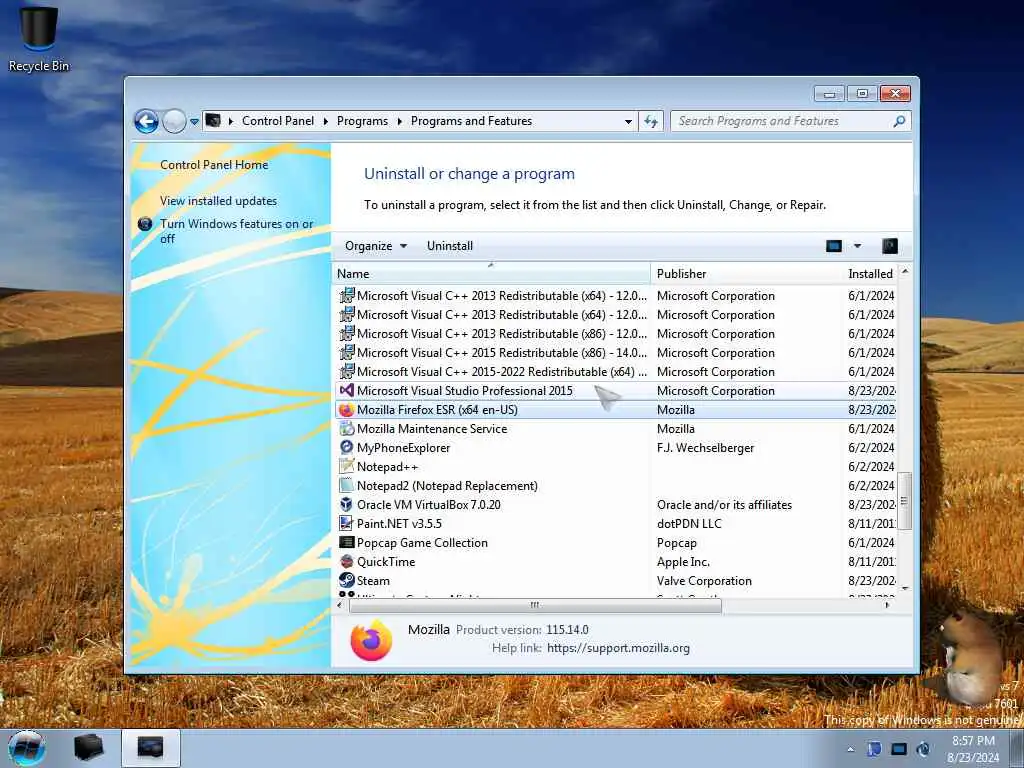This screenshot has height=768, width=1024.
Task: Select Microsoft Visual C++ 2013 x86 icon
Action: tap(347, 334)
